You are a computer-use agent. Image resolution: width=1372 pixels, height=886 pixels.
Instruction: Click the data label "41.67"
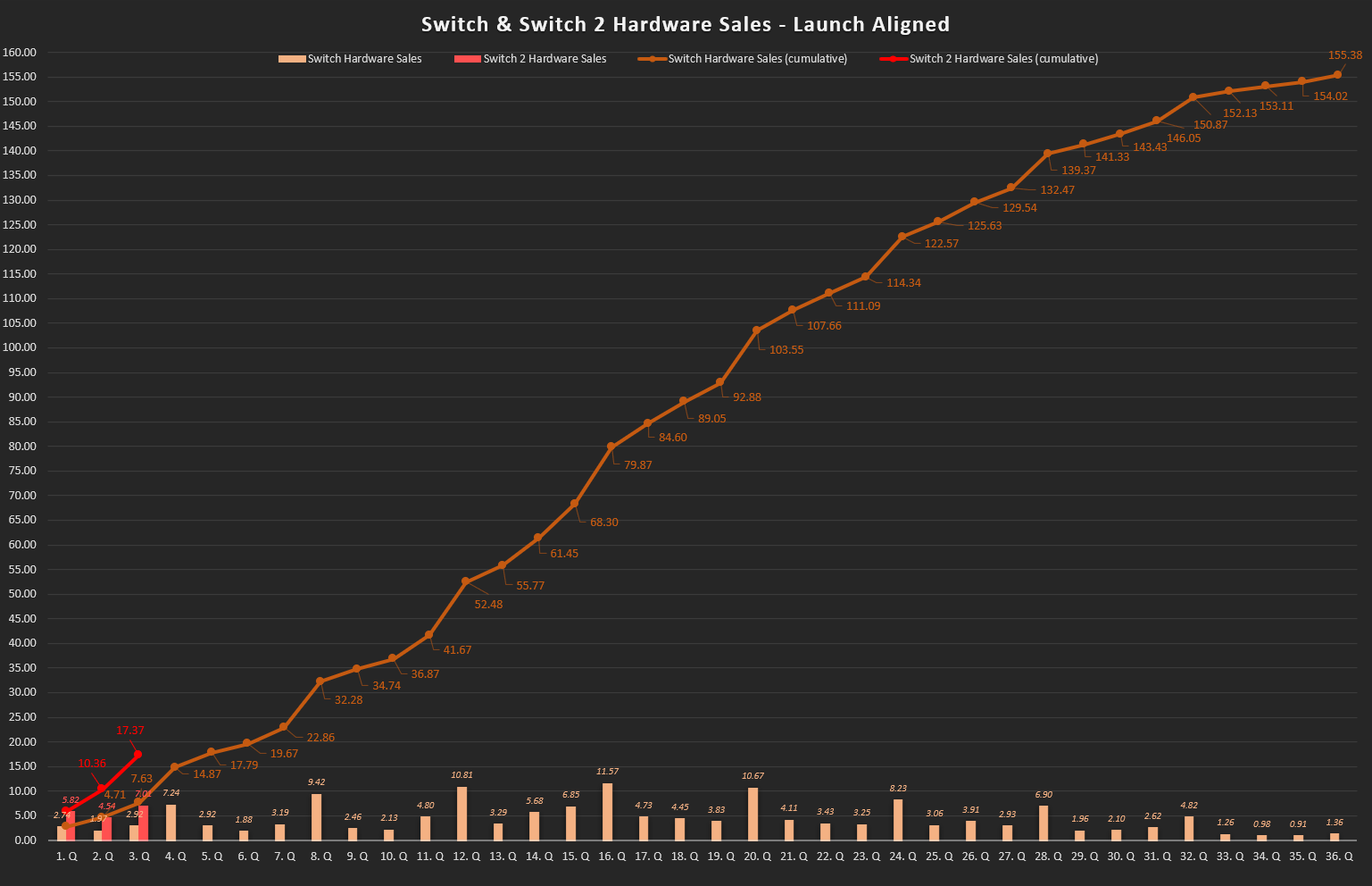pos(457,650)
